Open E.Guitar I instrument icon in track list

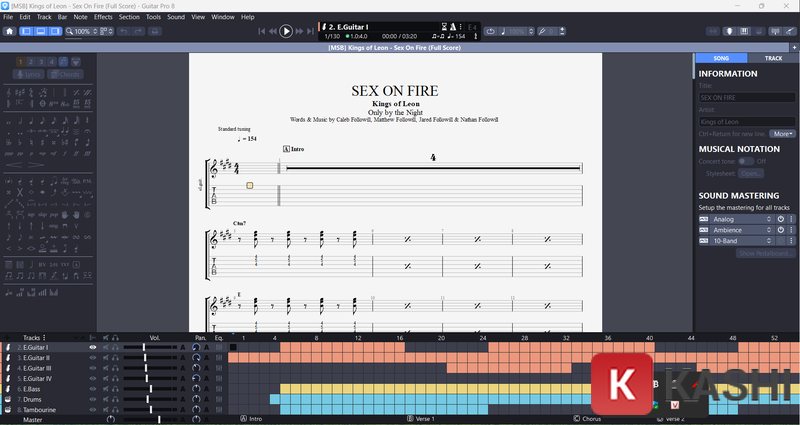tap(8, 347)
